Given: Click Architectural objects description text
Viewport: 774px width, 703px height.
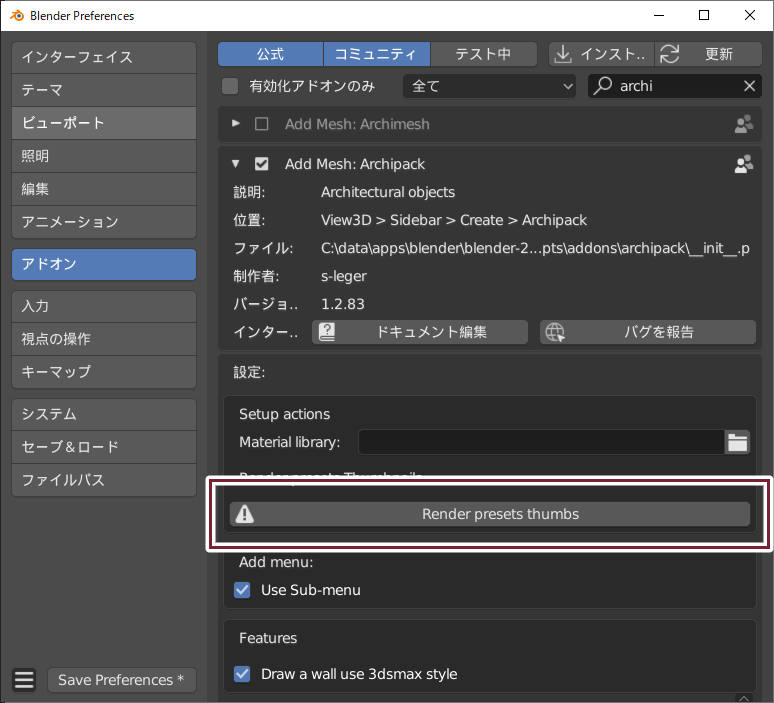Looking at the screenshot, I should coord(388,192).
